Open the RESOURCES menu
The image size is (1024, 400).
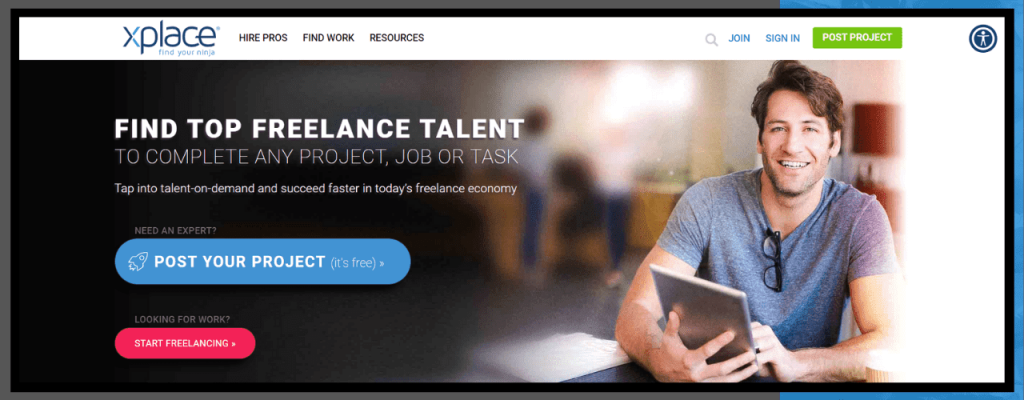pyautogui.click(x=396, y=38)
